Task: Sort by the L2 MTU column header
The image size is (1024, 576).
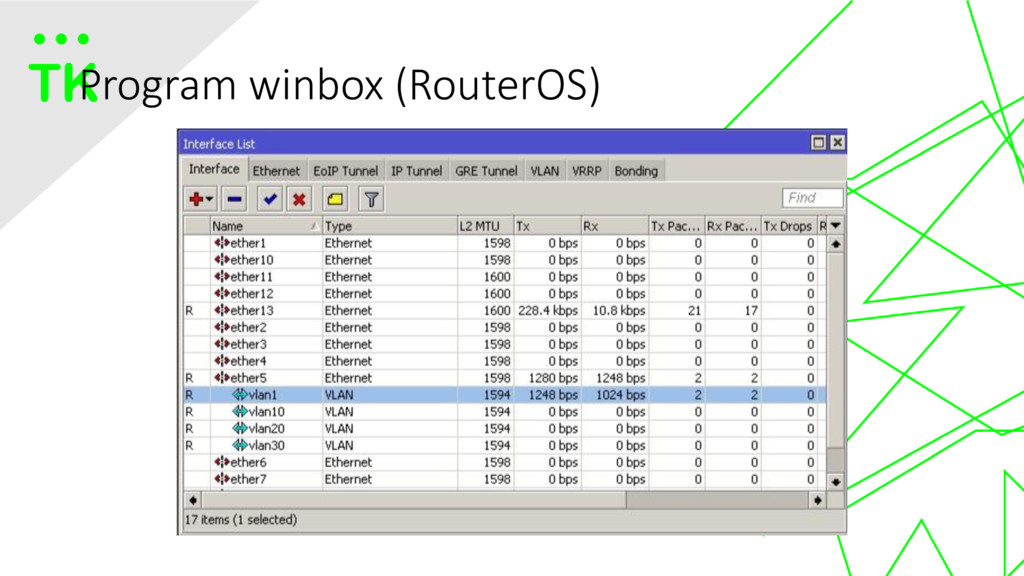Action: (485, 226)
